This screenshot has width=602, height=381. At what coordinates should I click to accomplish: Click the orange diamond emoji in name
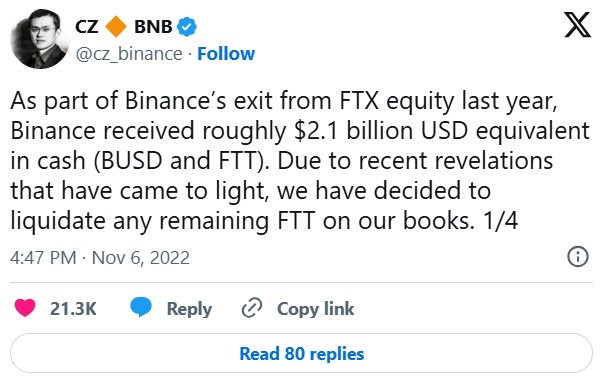click(116, 27)
